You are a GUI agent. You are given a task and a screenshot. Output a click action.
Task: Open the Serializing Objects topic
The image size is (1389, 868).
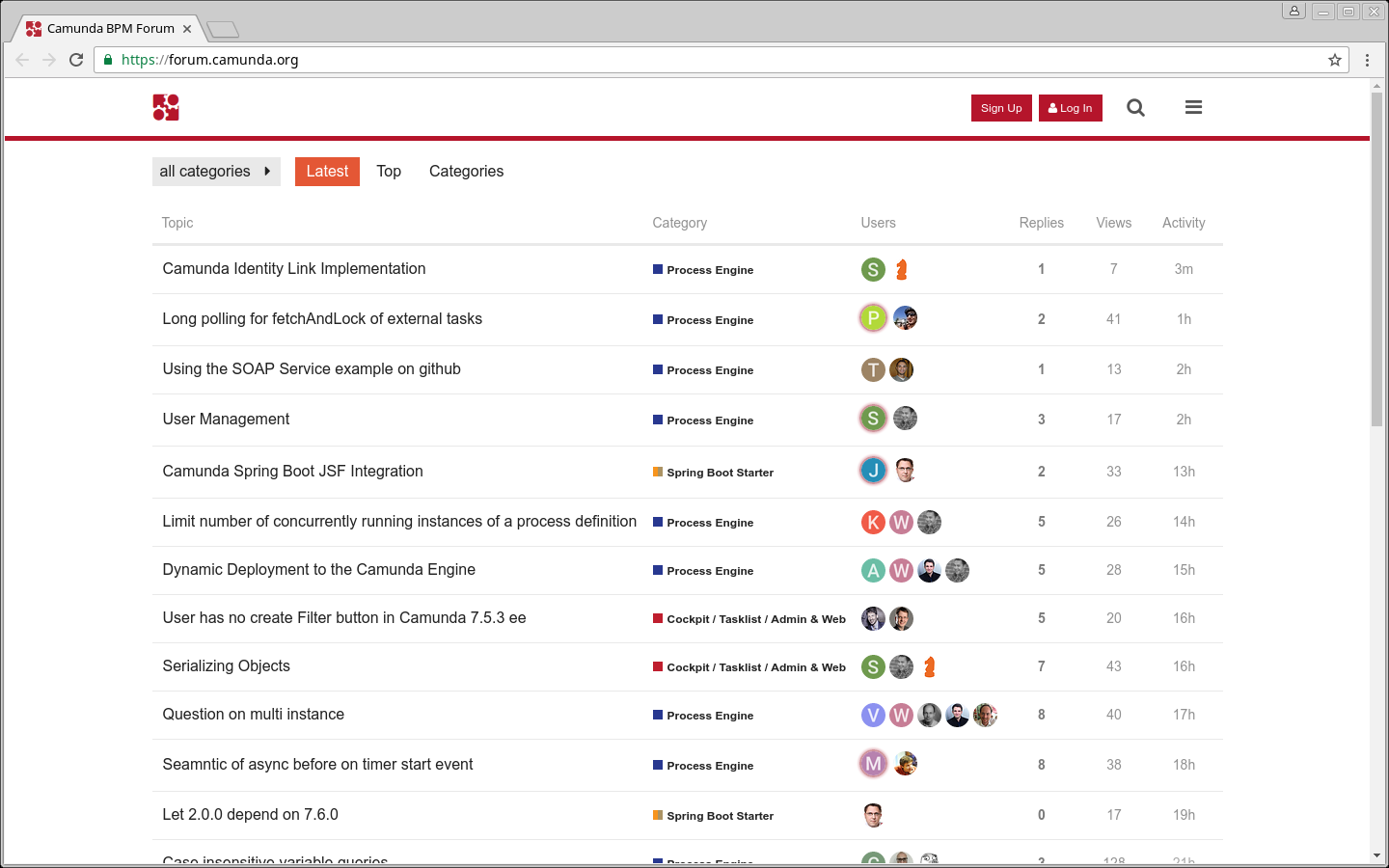[226, 666]
